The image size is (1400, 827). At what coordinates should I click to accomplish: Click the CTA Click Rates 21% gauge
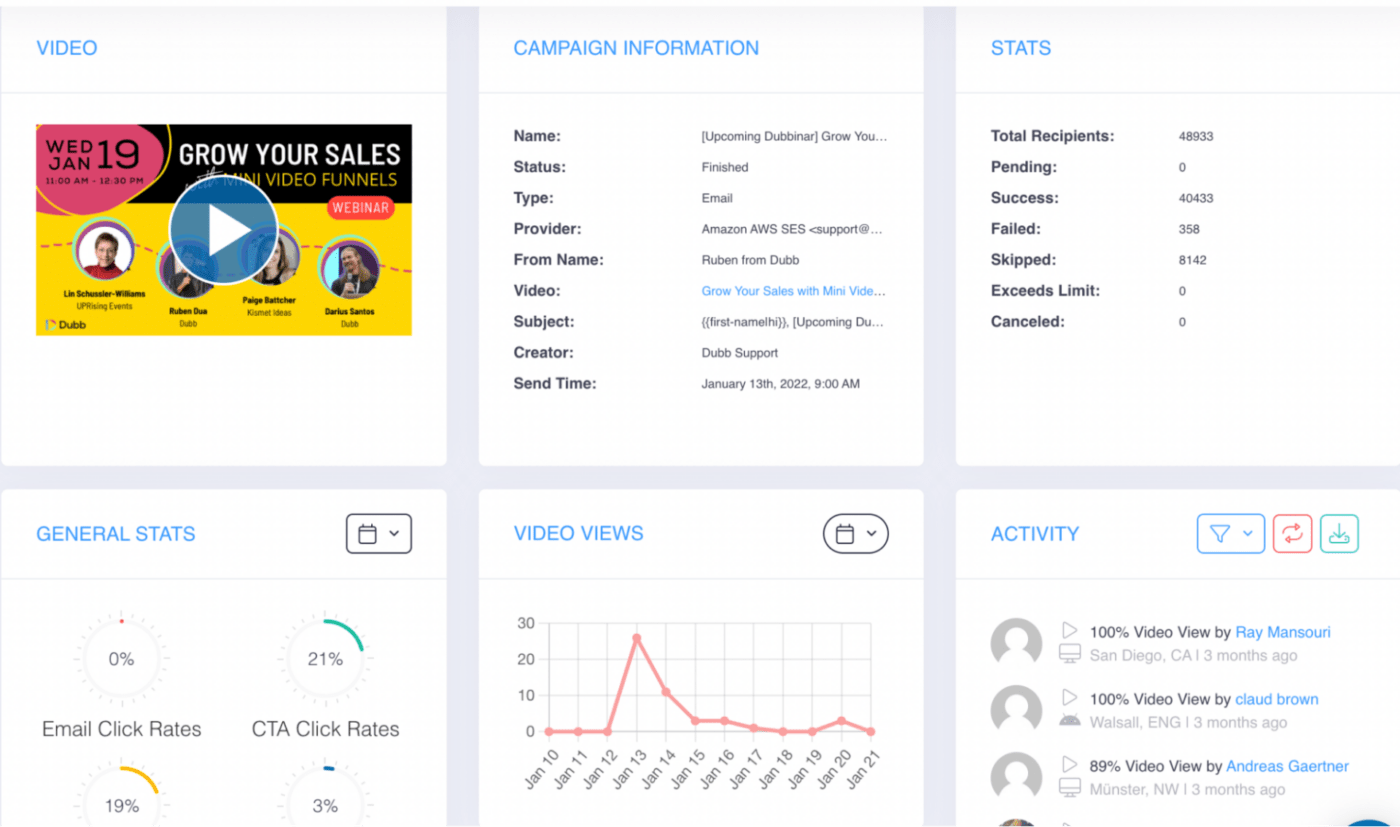point(325,659)
